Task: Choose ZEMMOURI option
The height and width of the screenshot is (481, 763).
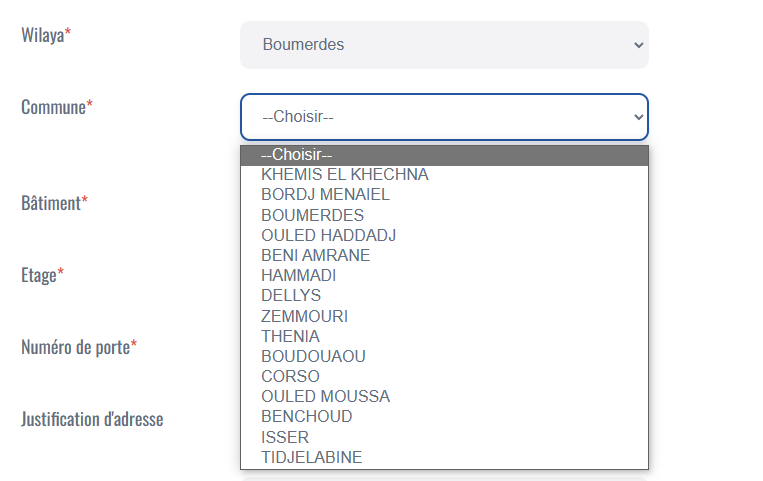Action: tap(304, 316)
